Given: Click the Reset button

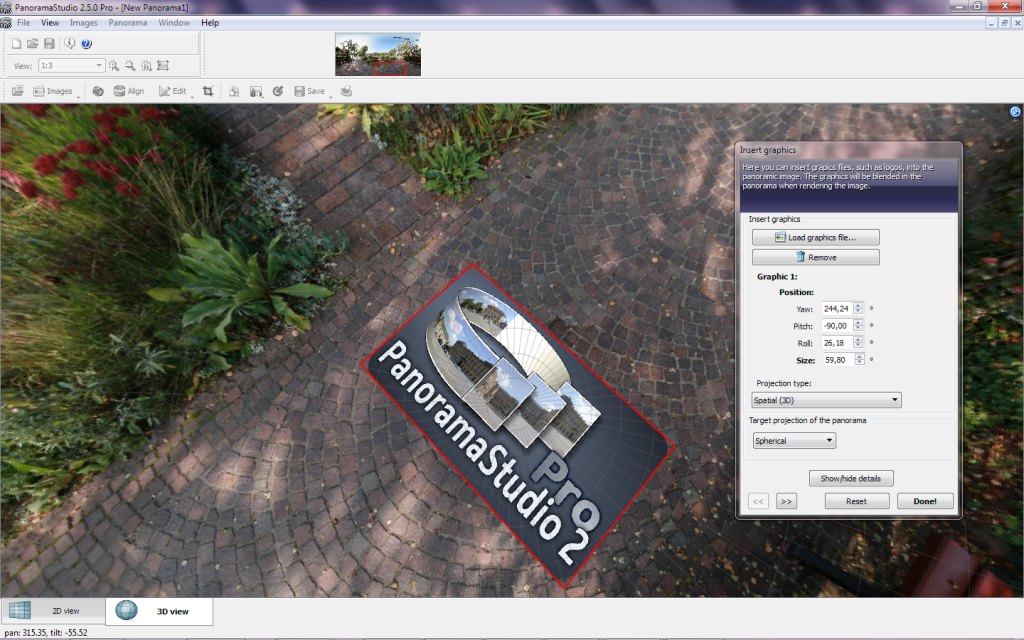Looking at the screenshot, I should click(857, 502).
